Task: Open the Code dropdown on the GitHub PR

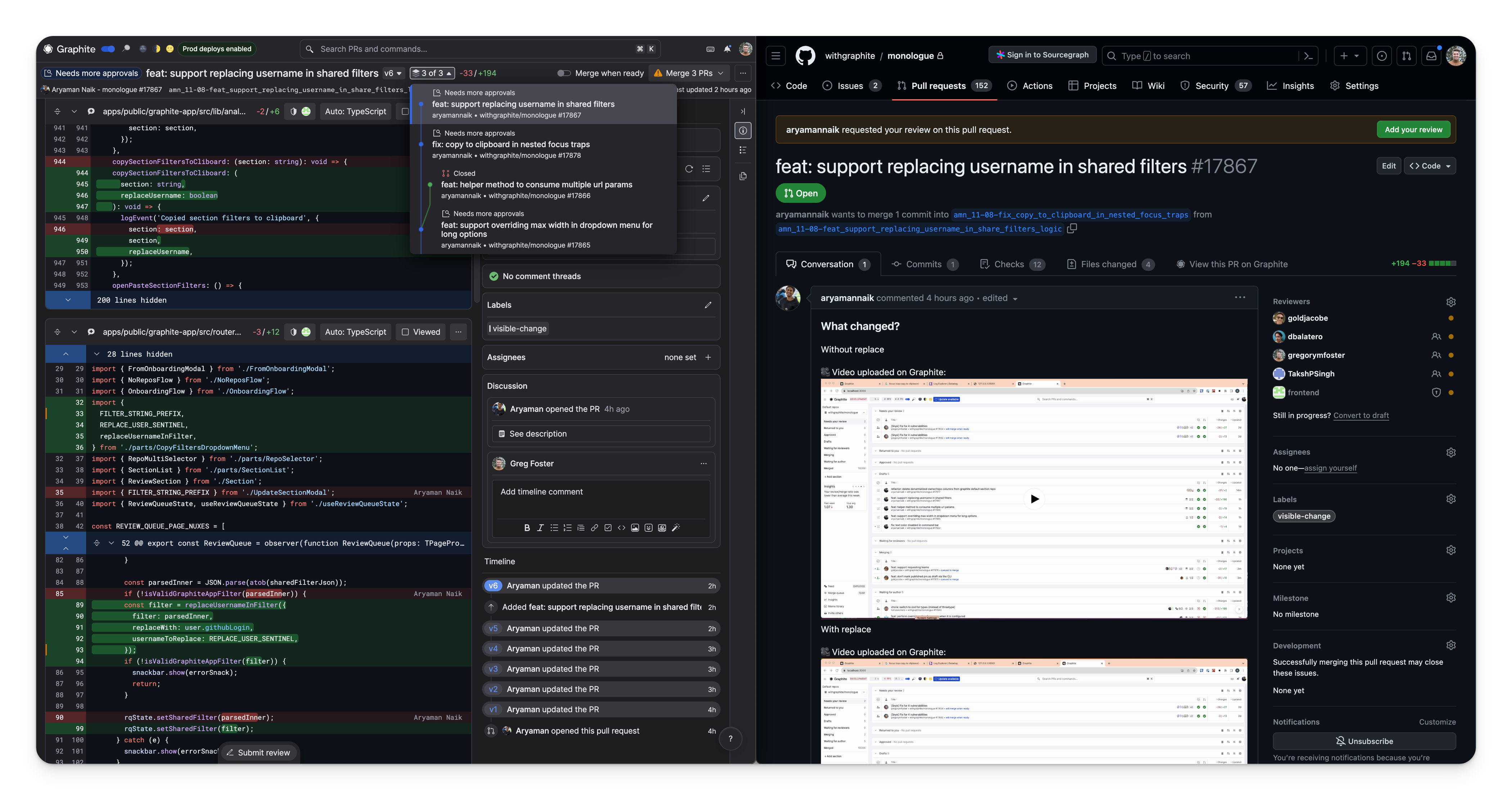Action: pos(1430,166)
